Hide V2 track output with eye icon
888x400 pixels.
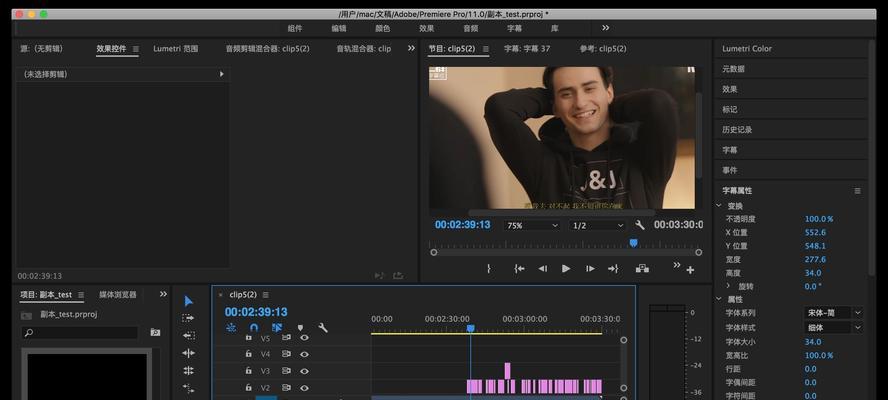[304, 387]
